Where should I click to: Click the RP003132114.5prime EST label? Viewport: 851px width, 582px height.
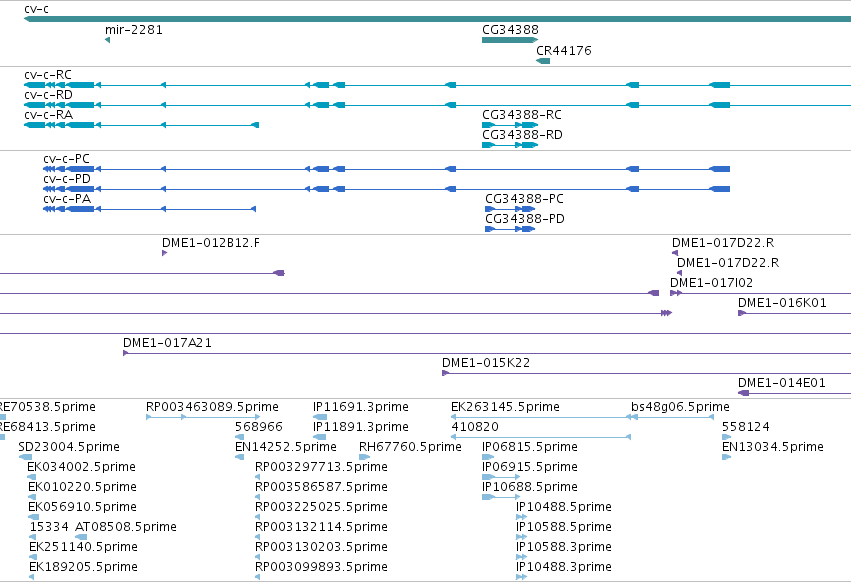321,527
